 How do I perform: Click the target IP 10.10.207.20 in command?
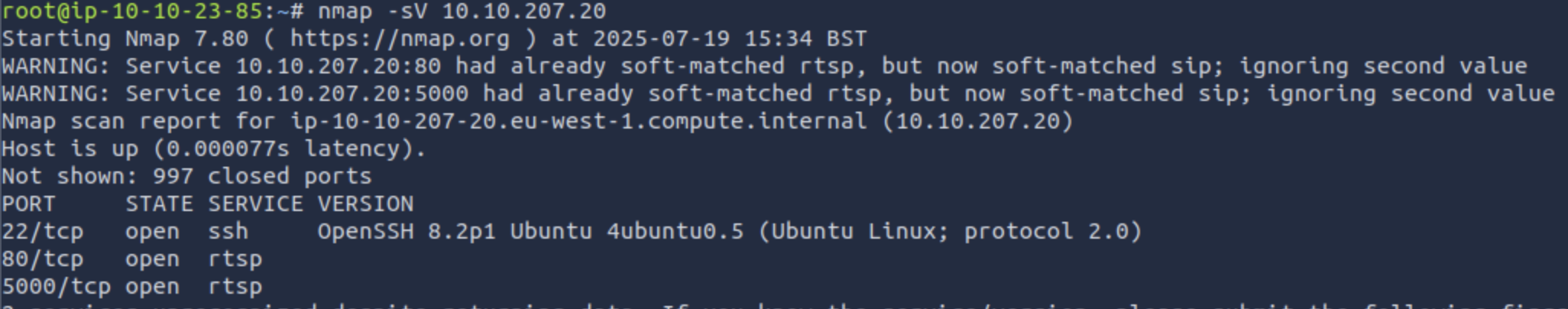pyautogui.click(x=524, y=11)
